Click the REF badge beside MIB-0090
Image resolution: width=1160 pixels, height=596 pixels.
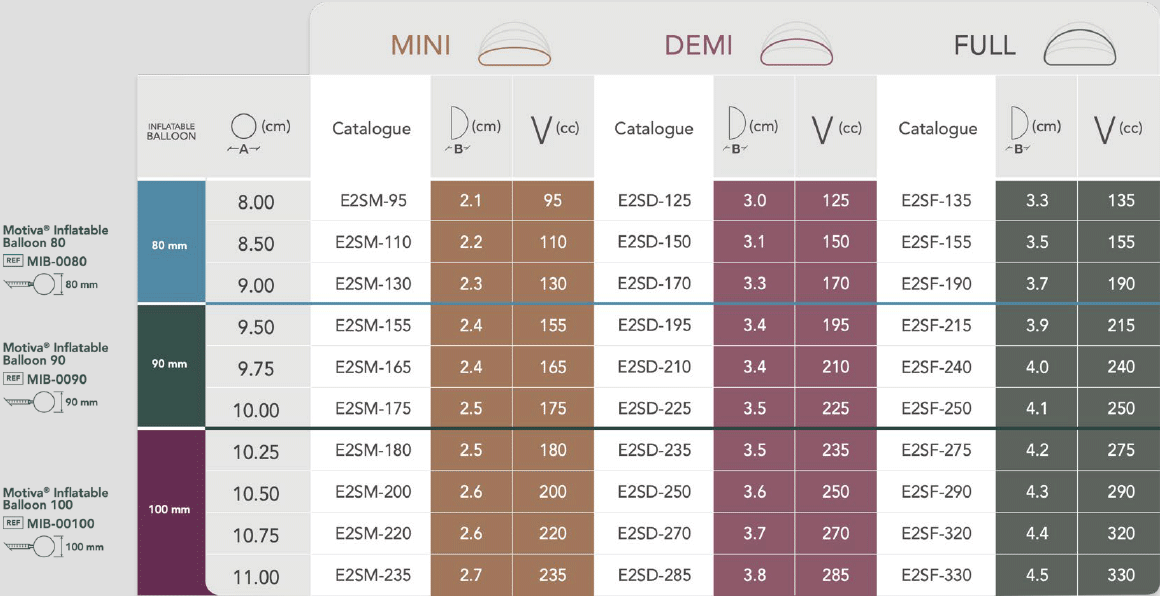(x=13, y=379)
